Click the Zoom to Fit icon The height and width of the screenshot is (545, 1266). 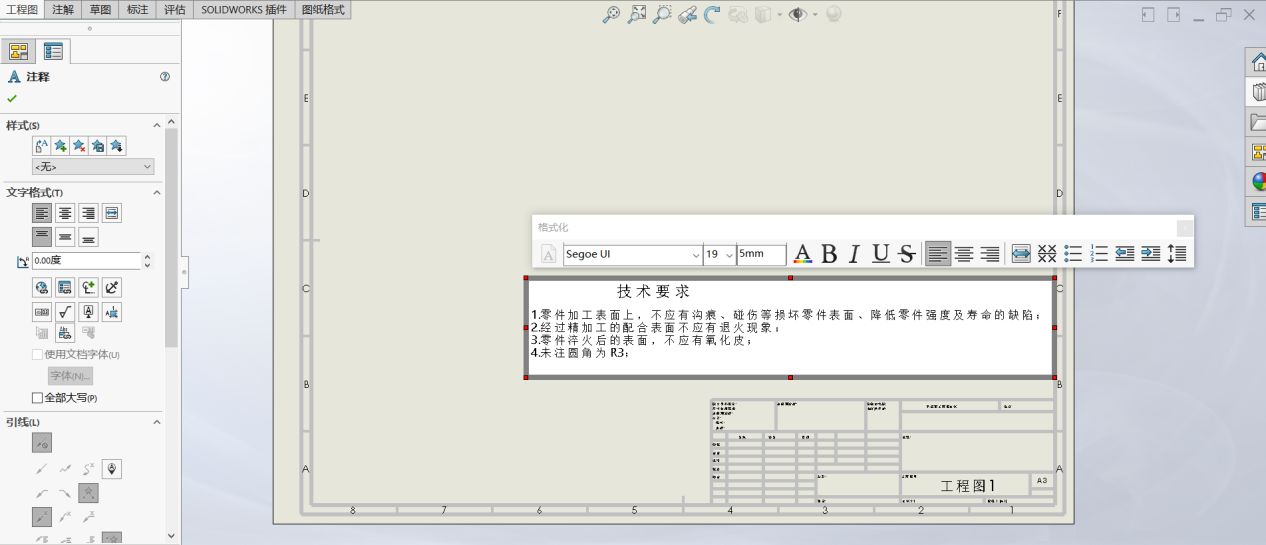coord(612,14)
